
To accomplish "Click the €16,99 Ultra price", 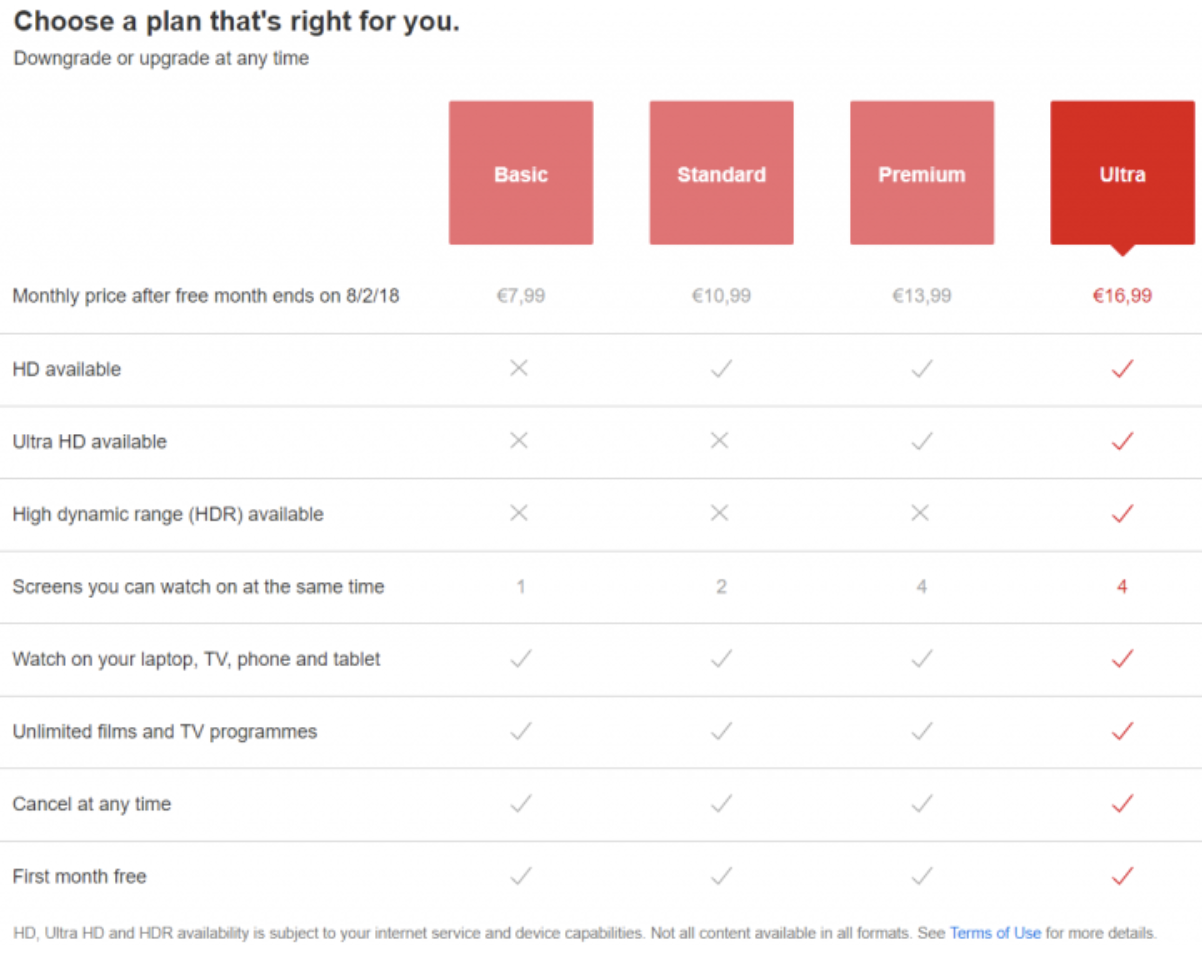I will coord(1122,296).
